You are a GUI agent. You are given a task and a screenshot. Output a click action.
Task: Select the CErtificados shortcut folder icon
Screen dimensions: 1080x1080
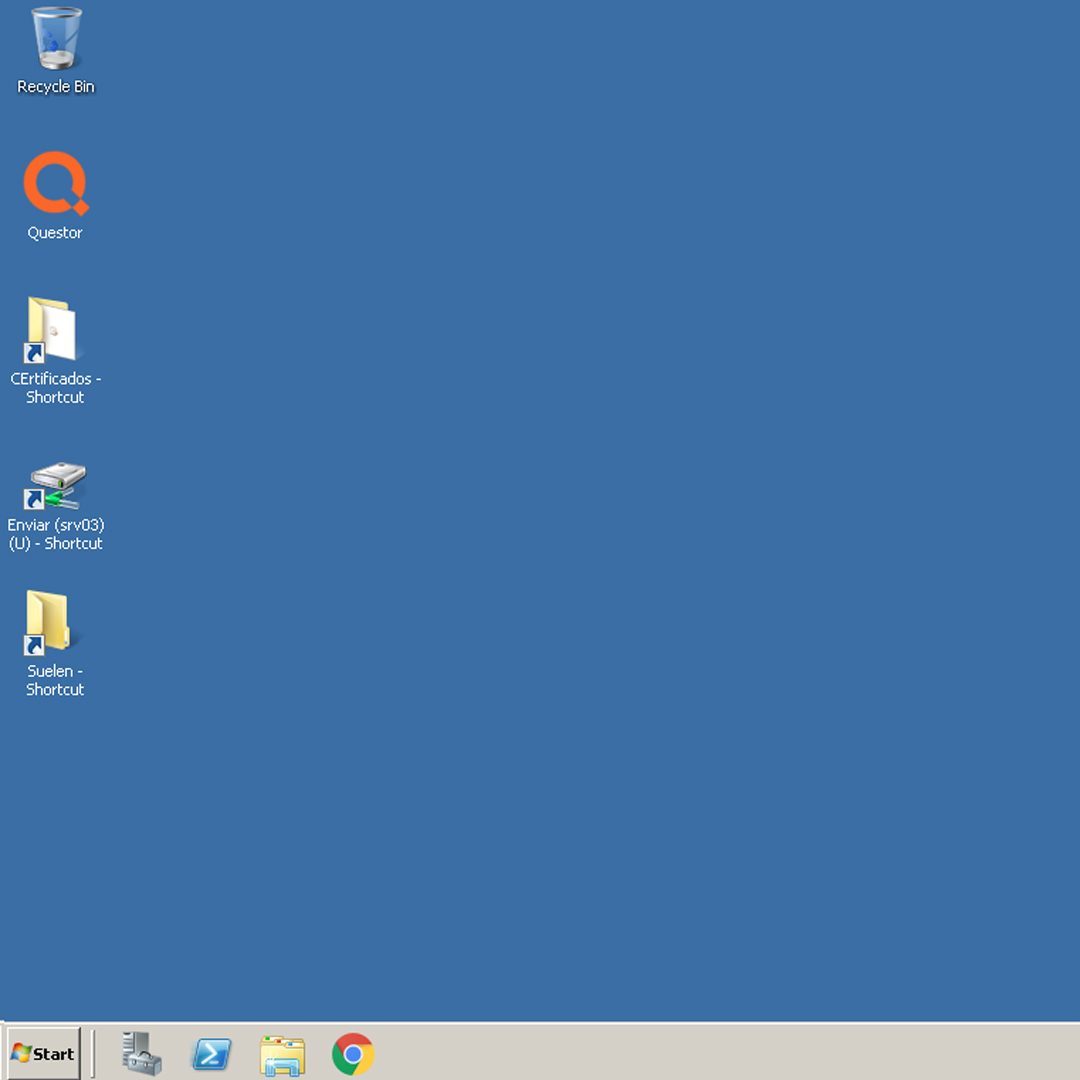pyautogui.click(x=52, y=329)
